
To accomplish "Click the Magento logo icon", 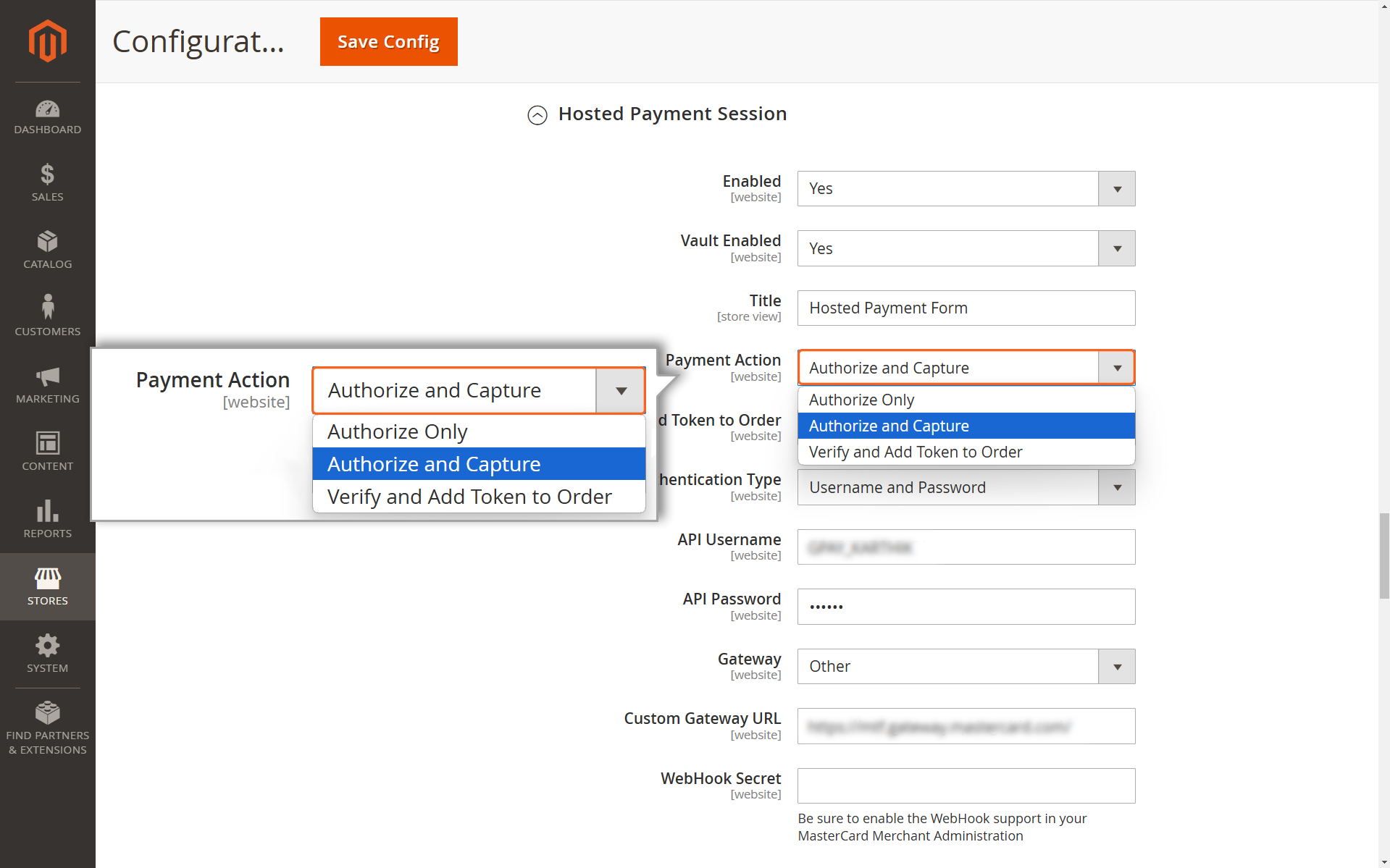I will 47,41.
